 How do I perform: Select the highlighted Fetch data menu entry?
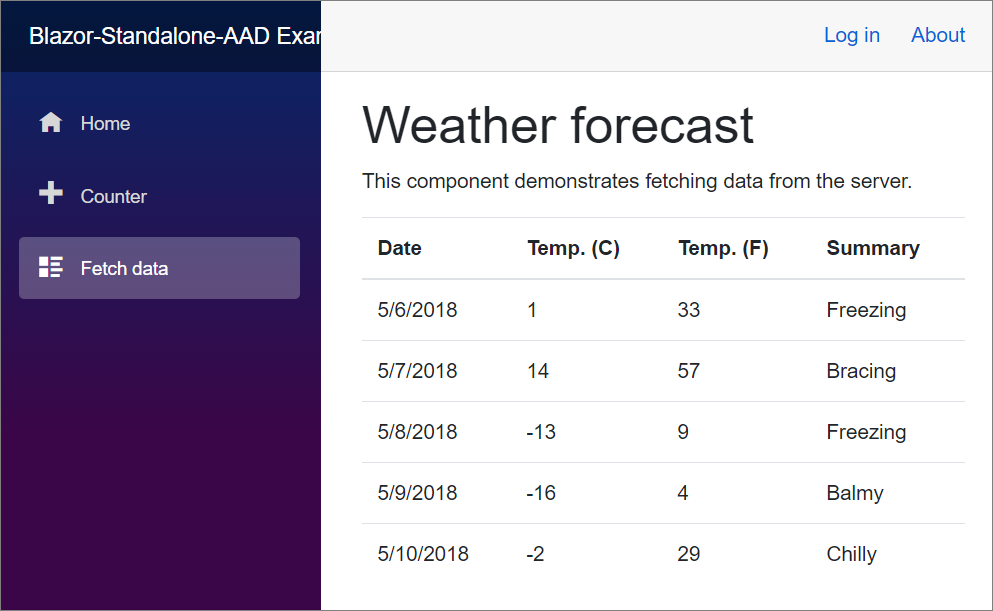[124, 268]
